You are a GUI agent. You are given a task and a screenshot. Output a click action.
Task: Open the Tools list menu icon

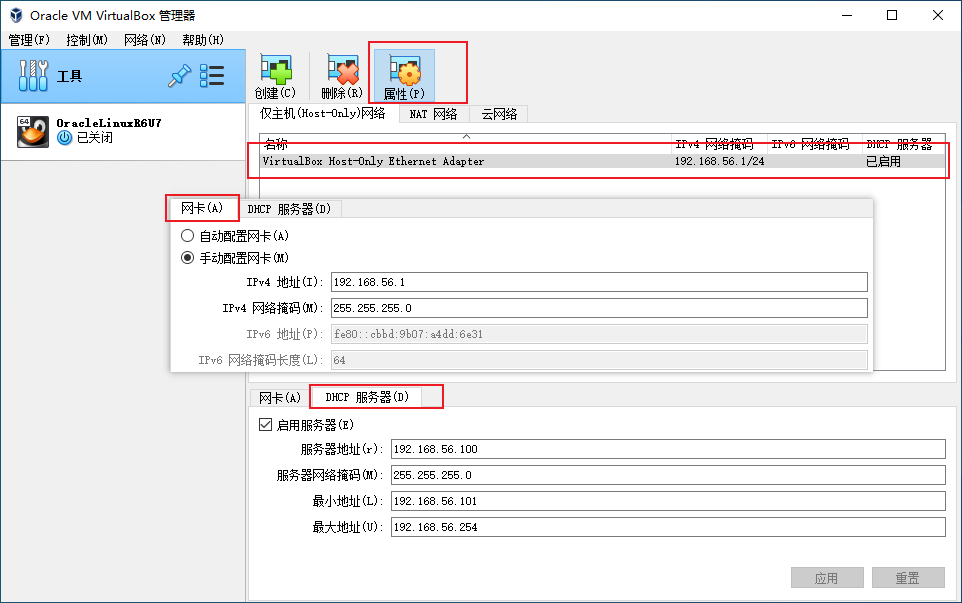[x=212, y=76]
